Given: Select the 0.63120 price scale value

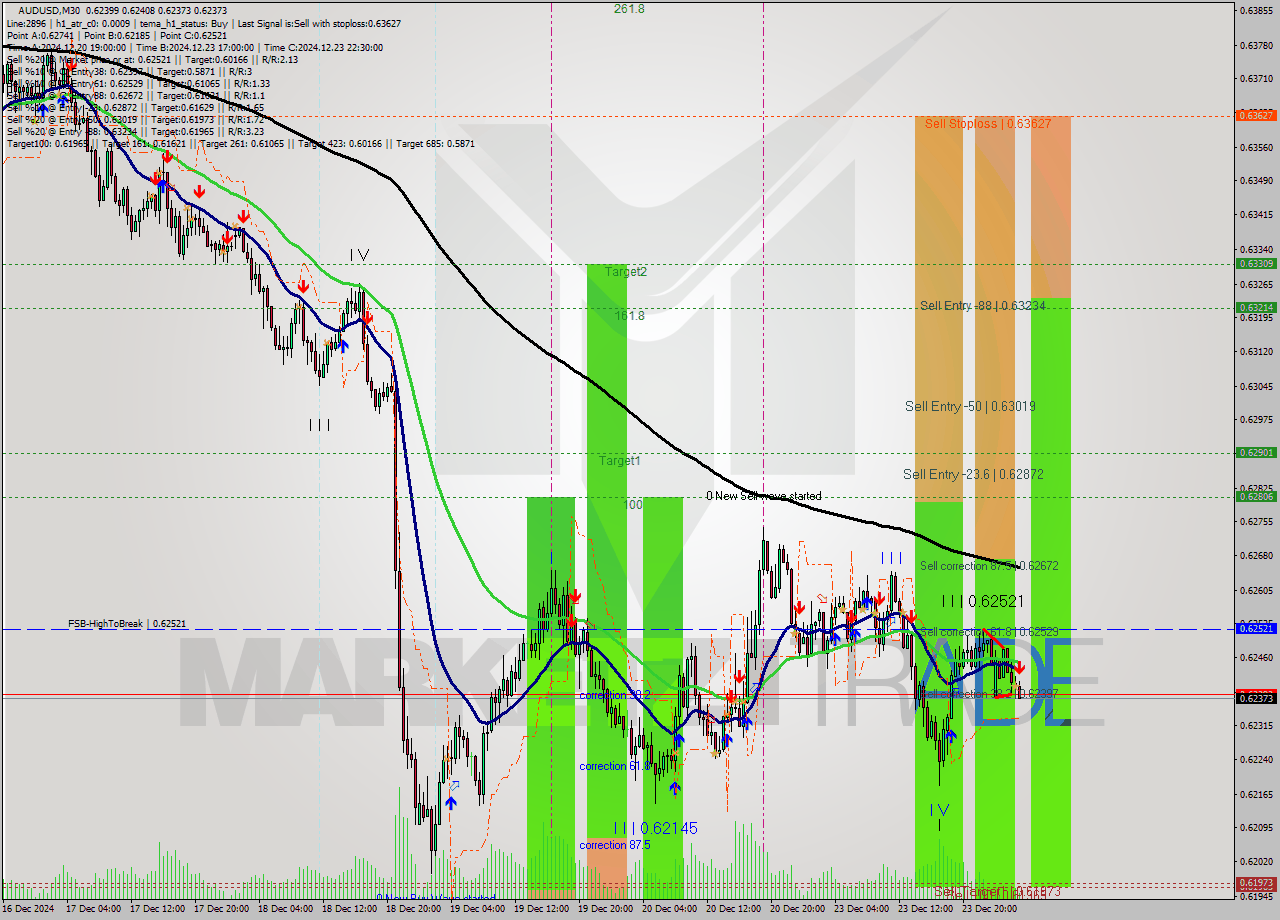Looking at the screenshot, I should tap(1256, 351).
